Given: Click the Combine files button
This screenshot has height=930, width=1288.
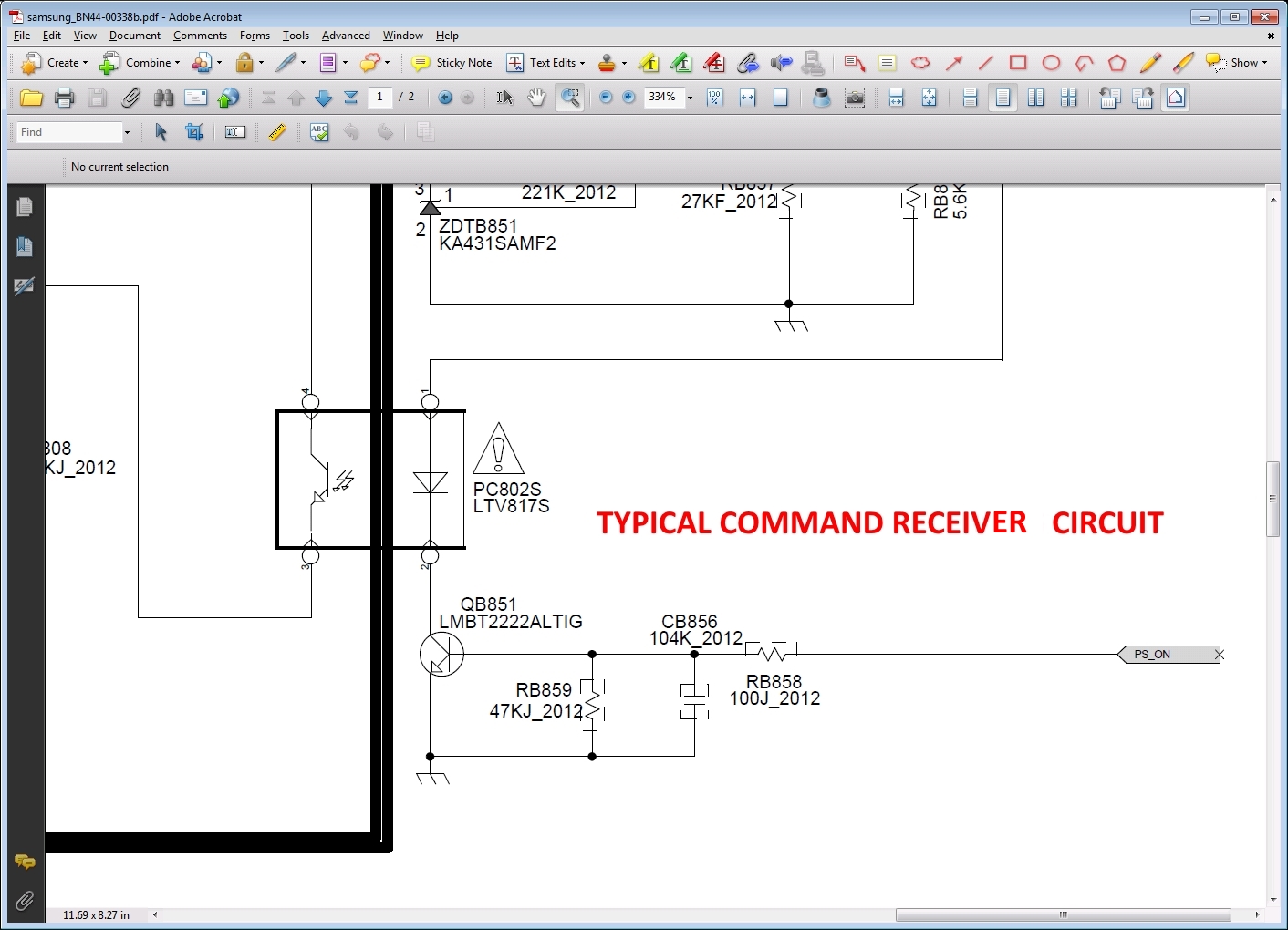Looking at the screenshot, I should (140, 63).
